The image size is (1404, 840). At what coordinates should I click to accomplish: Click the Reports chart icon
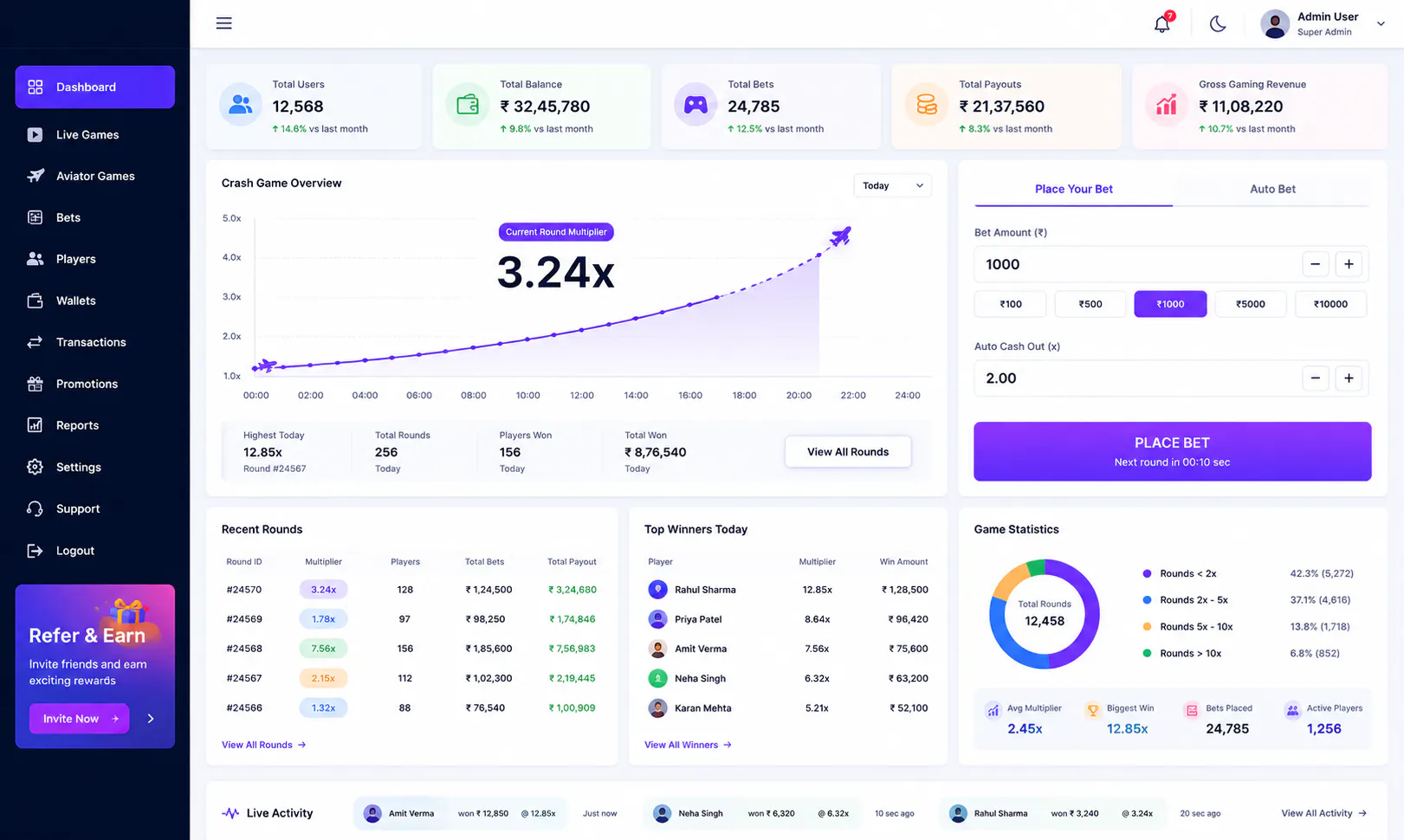(x=35, y=425)
